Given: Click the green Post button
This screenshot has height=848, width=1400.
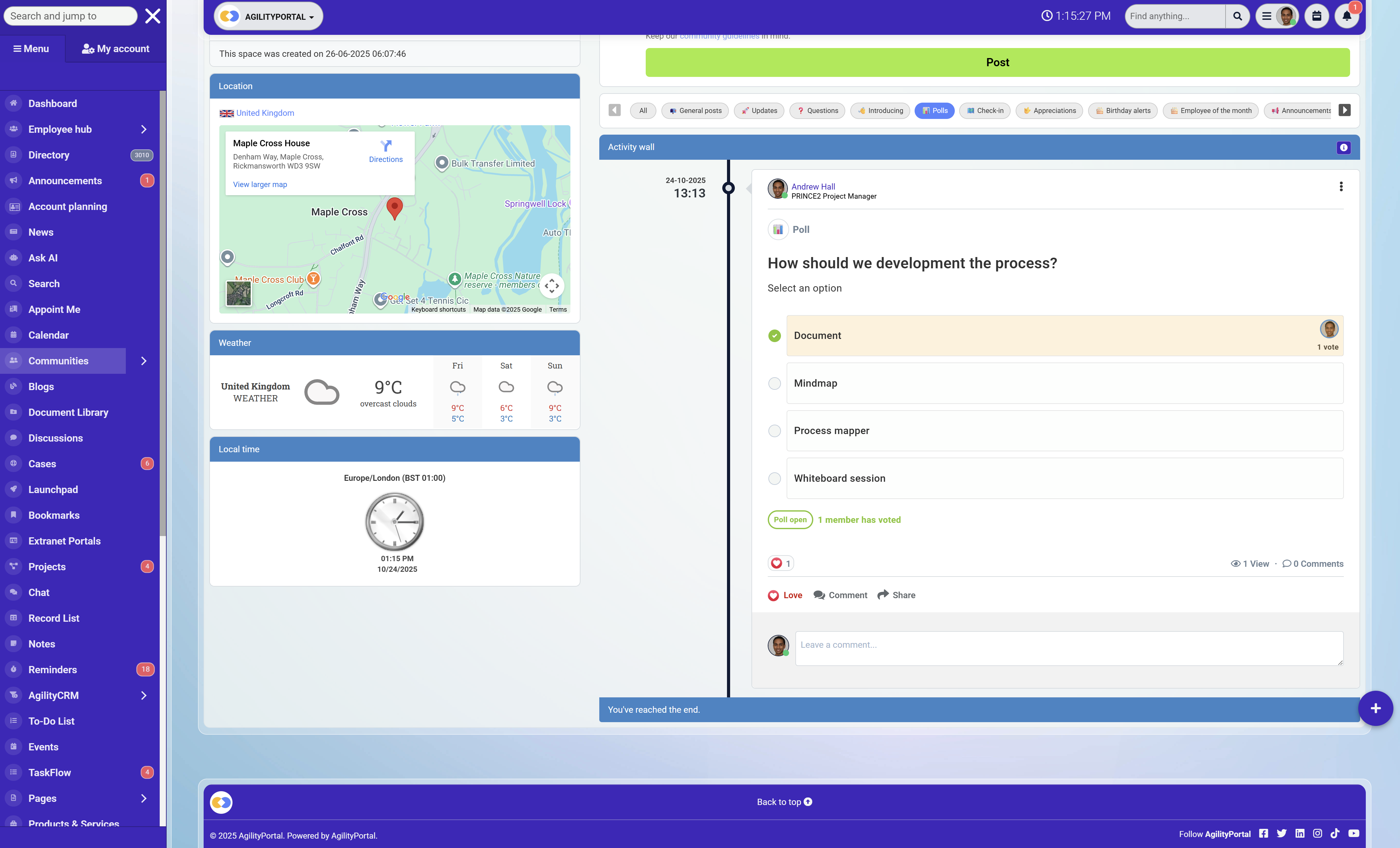Looking at the screenshot, I should (997, 62).
